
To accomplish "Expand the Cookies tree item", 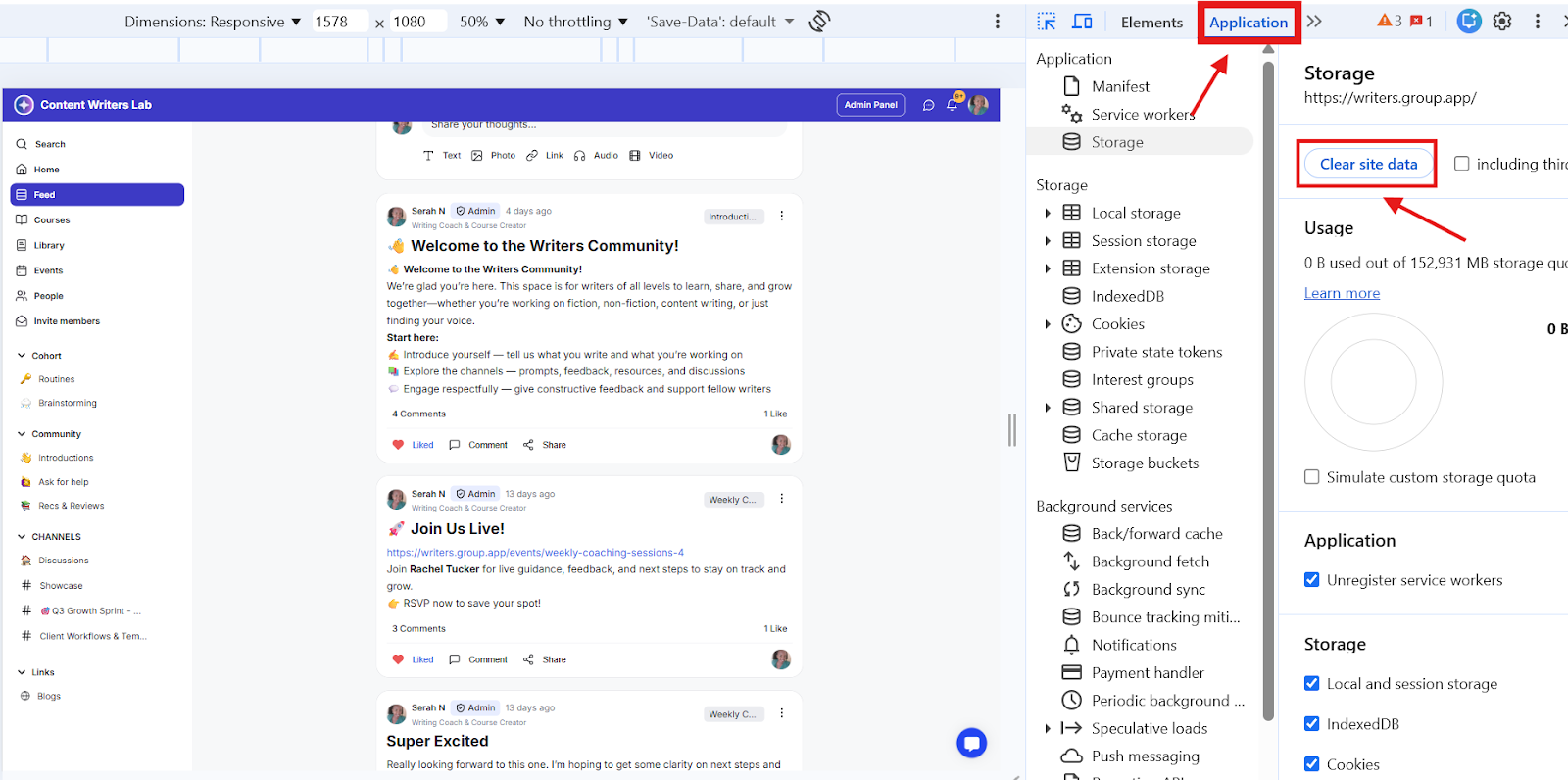I will (x=1048, y=324).
